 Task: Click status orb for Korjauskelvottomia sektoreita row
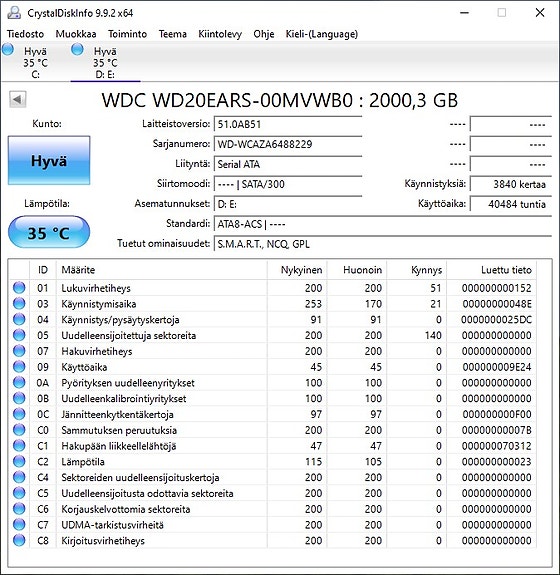pos(19,509)
